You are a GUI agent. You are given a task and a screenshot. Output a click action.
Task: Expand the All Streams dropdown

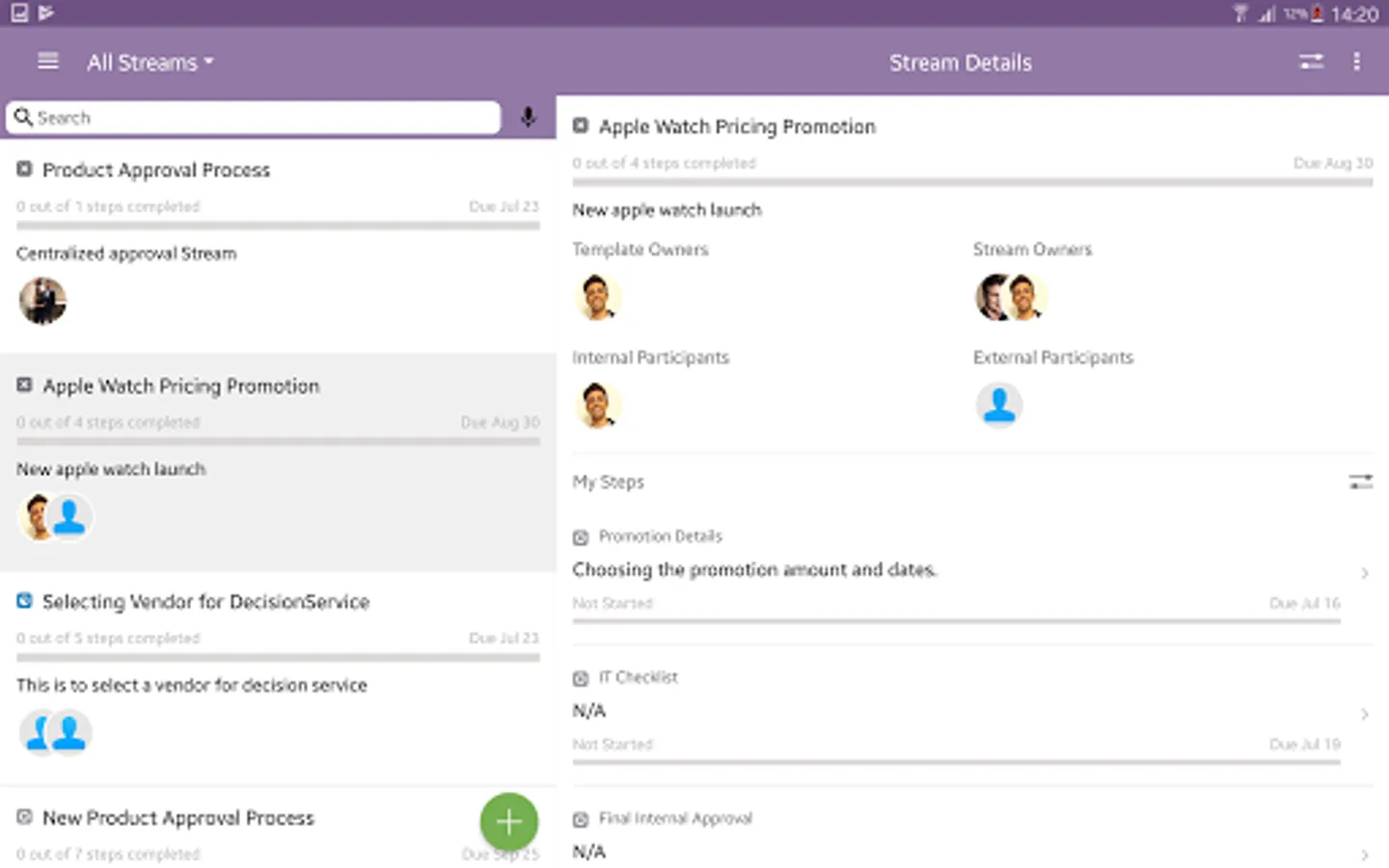[x=150, y=63]
